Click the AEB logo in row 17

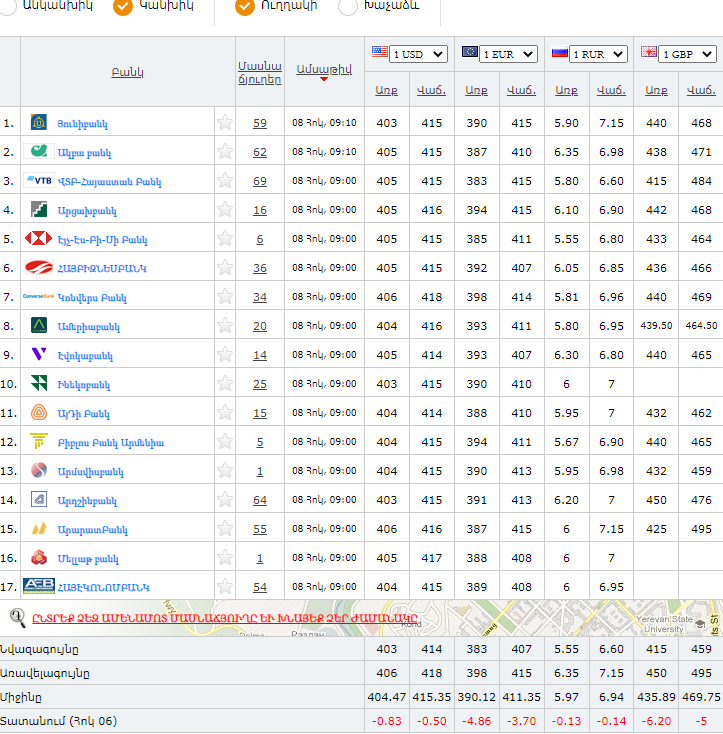tap(39, 586)
